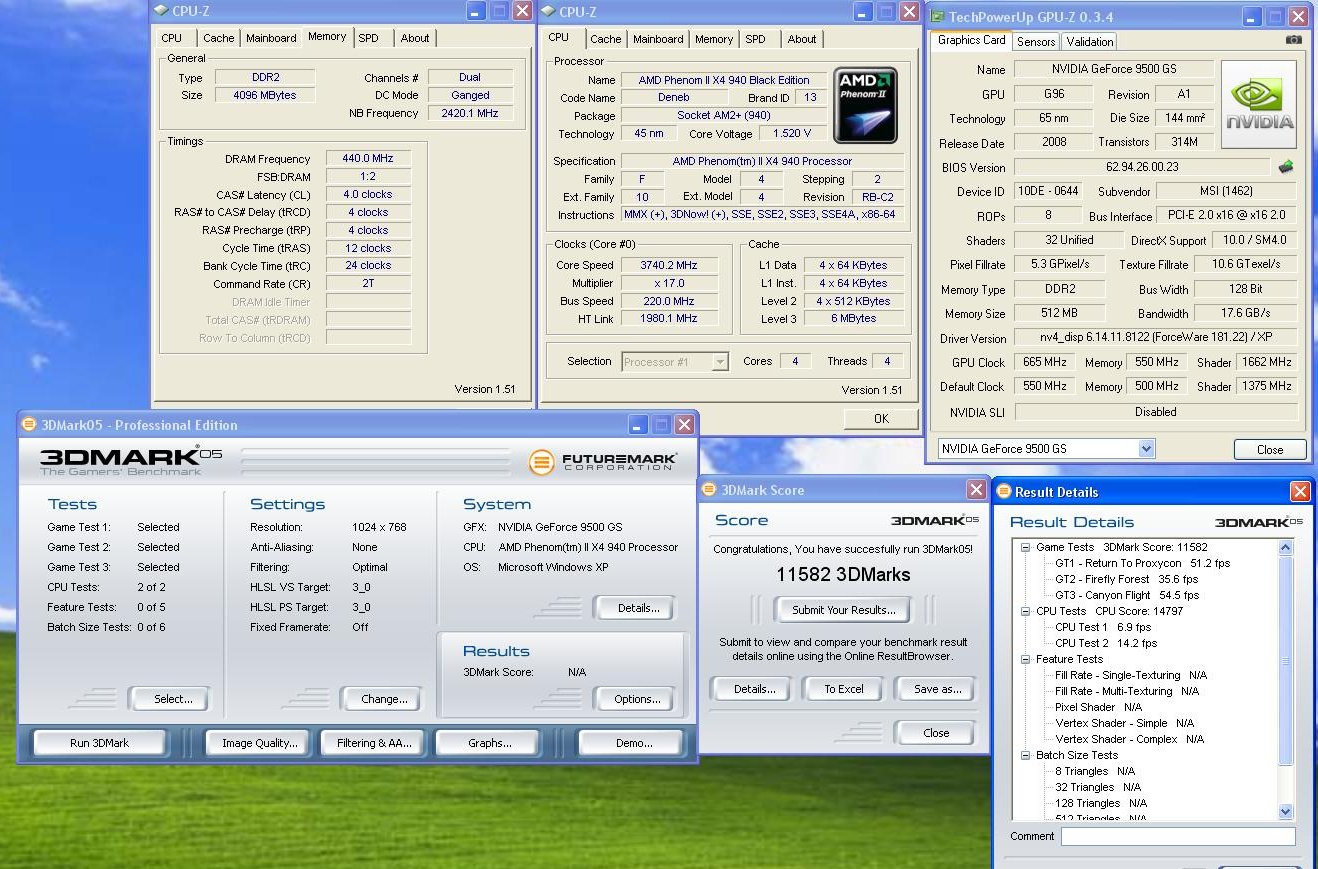Switch to Memory tab in CPU-Z CPU window
This screenshot has width=1318, height=869.
click(x=714, y=39)
